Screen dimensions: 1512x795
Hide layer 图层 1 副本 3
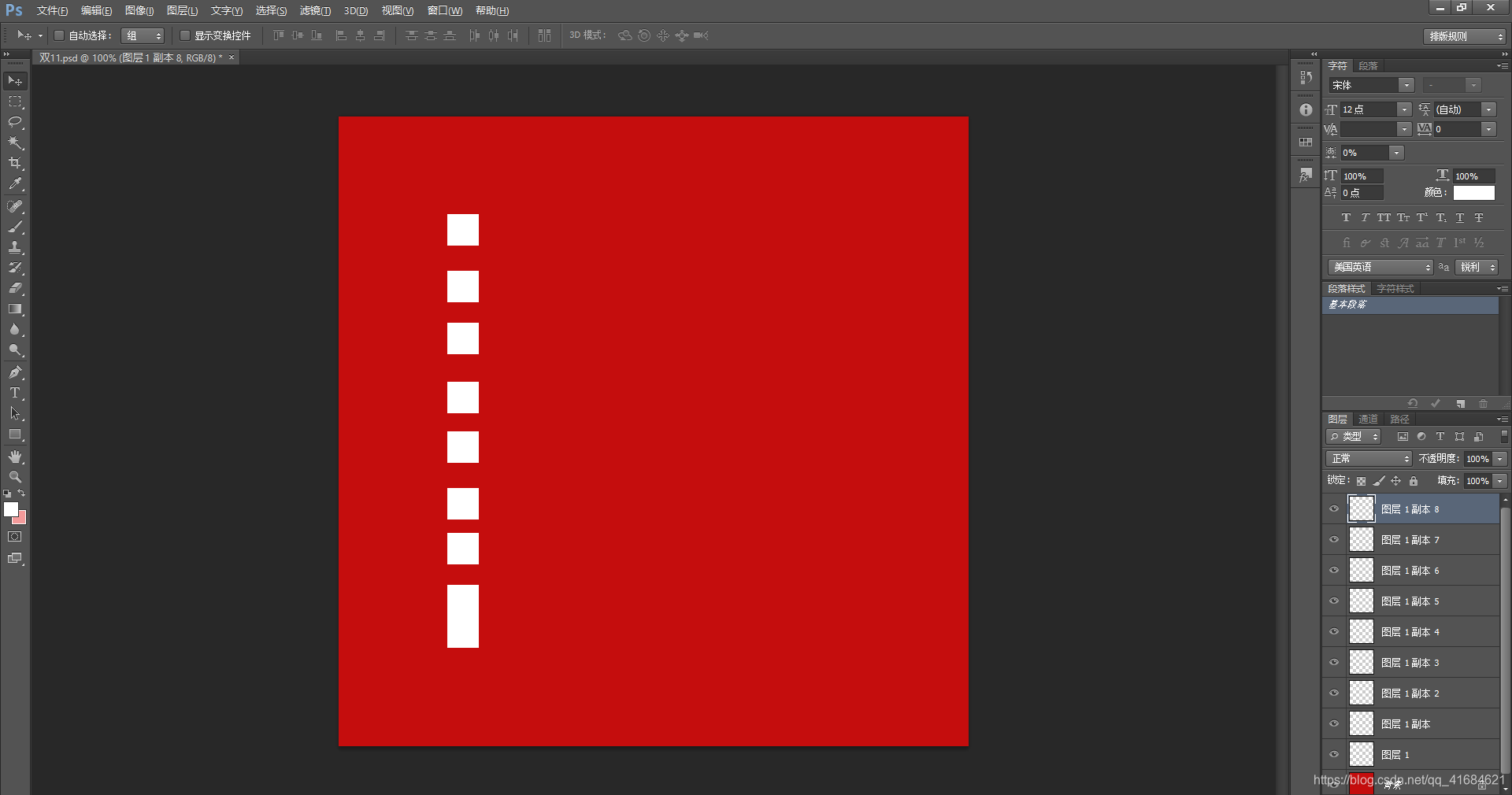1334,663
